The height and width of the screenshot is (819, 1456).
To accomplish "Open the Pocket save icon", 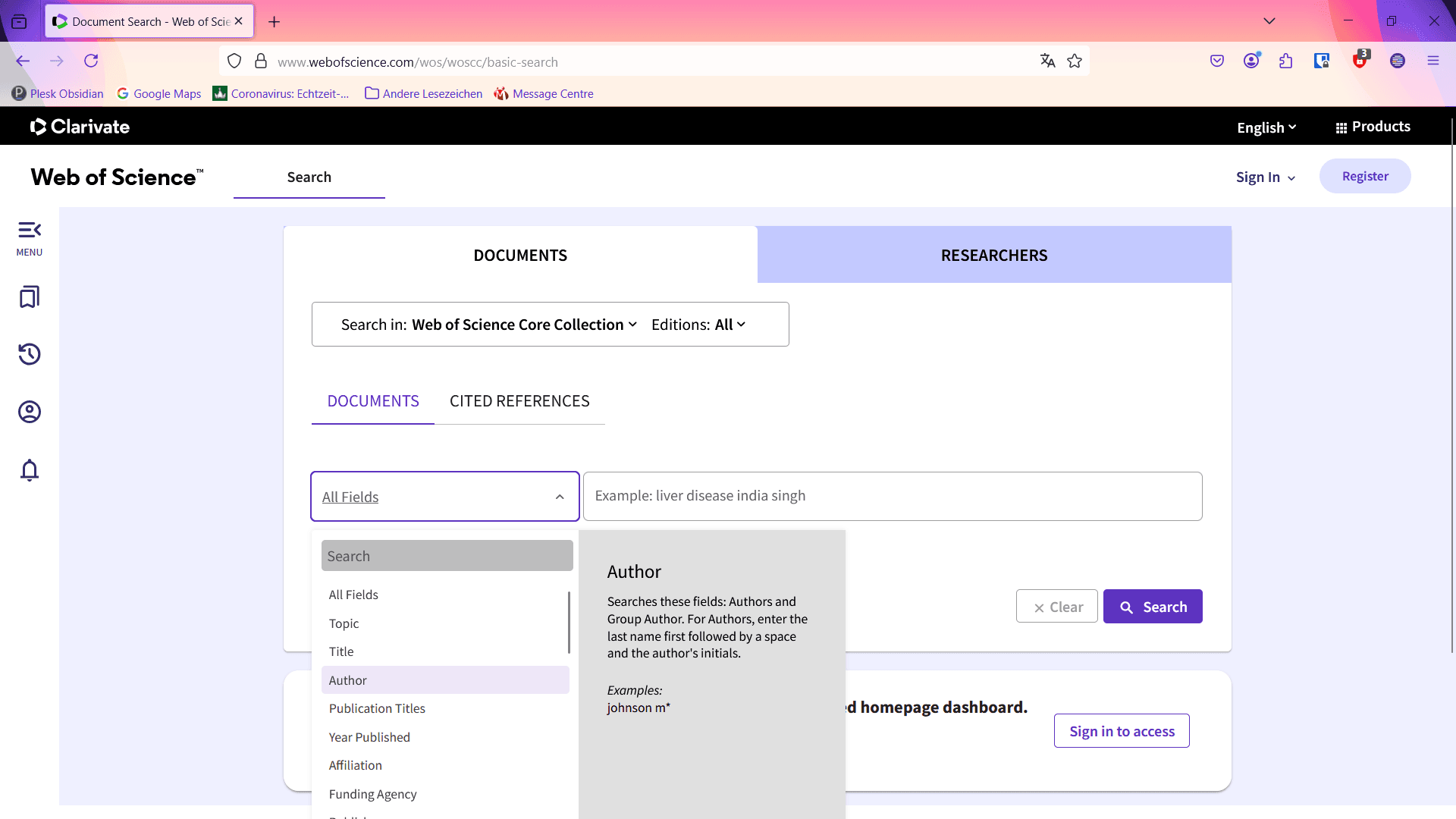I will pos(1217,61).
